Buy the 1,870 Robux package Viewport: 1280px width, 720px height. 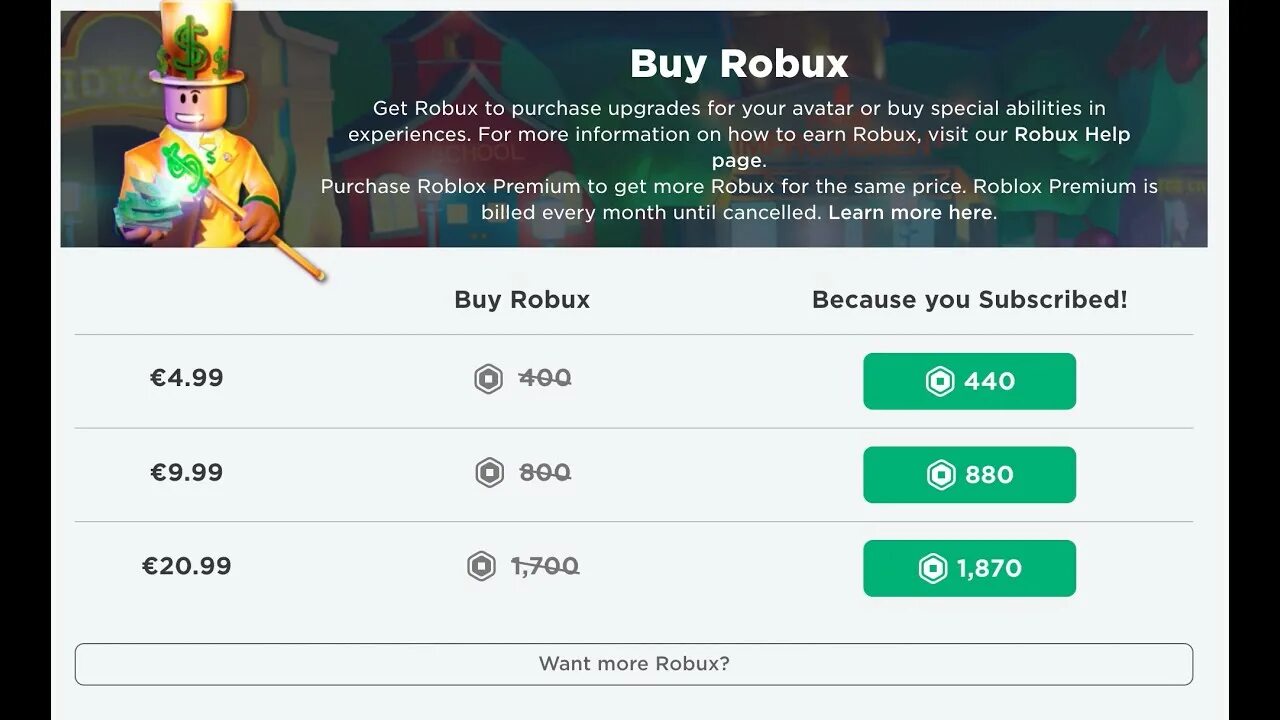point(969,568)
